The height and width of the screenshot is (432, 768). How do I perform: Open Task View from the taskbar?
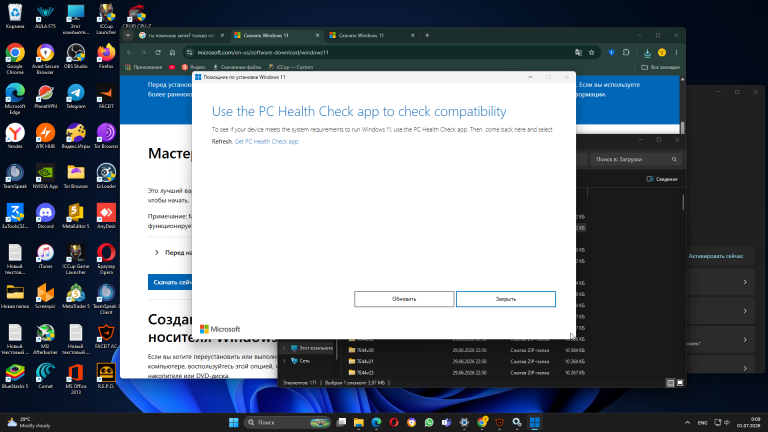tap(341, 422)
